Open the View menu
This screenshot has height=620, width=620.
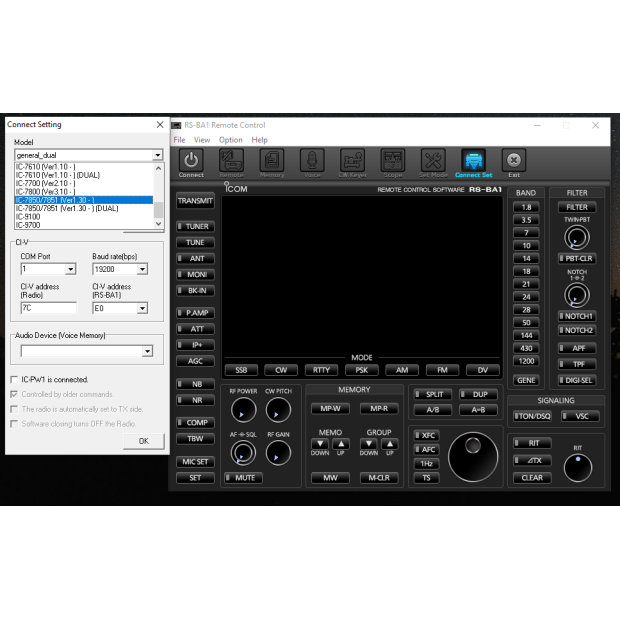point(202,140)
